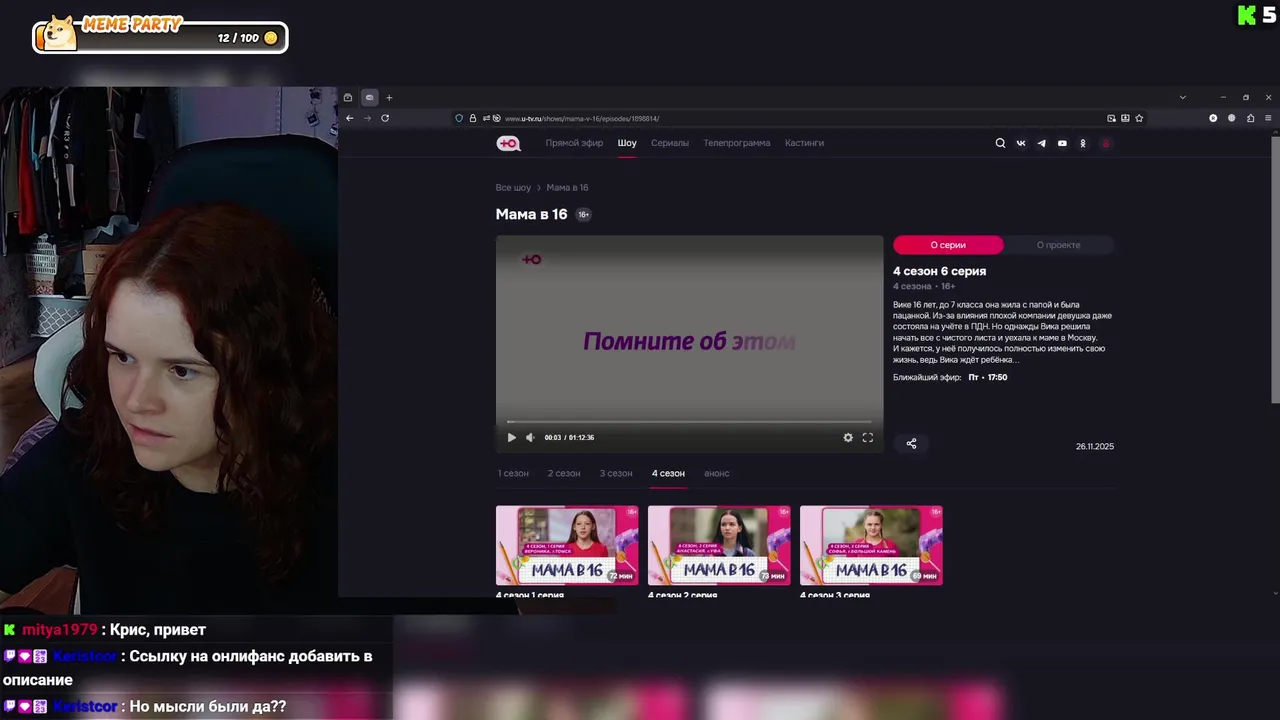Open the Telegram social link icon

pyautogui.click(x=1041, y=143)
